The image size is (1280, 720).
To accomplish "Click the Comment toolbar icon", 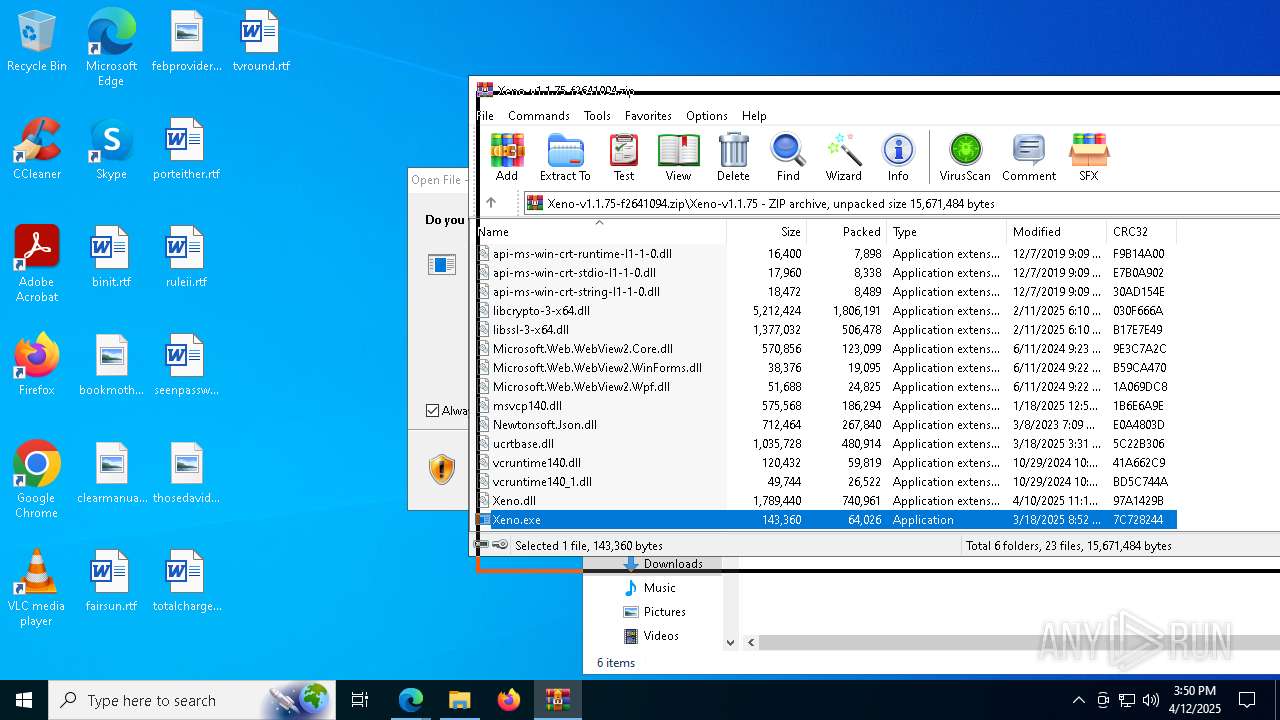I will coord(1029,158).
